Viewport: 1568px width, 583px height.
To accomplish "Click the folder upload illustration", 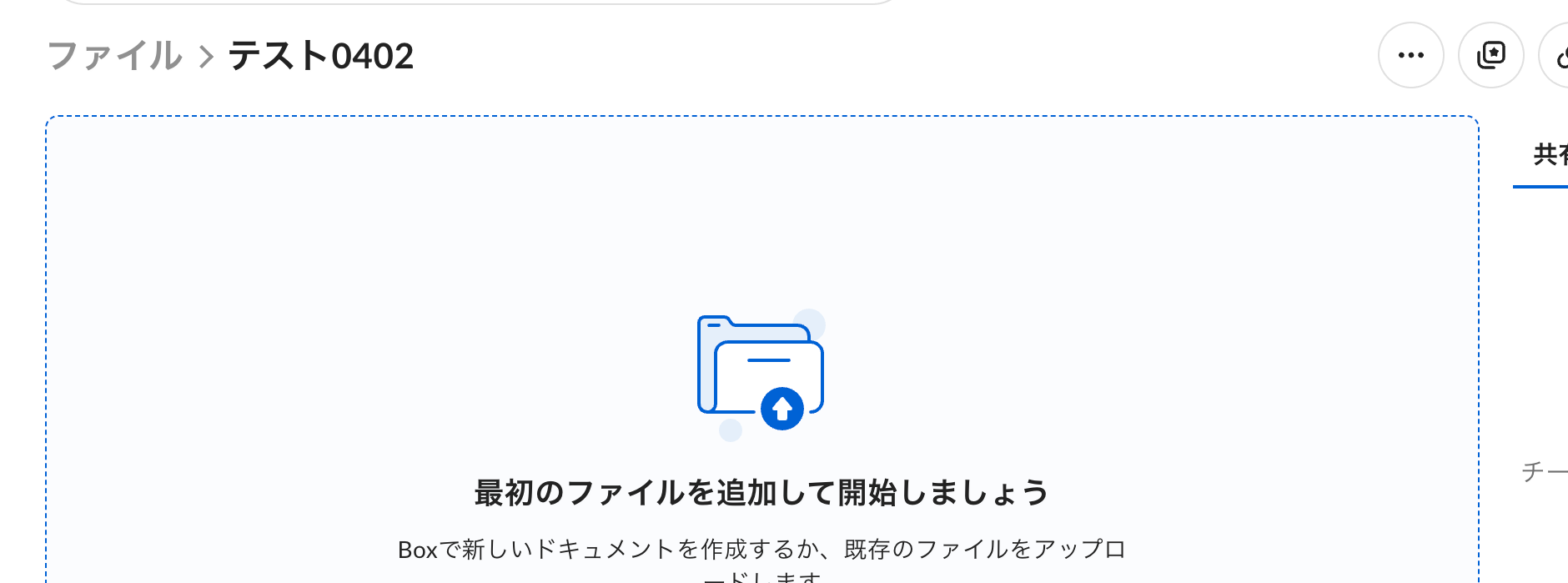I will pyautogui.click(x=761, y=374).
